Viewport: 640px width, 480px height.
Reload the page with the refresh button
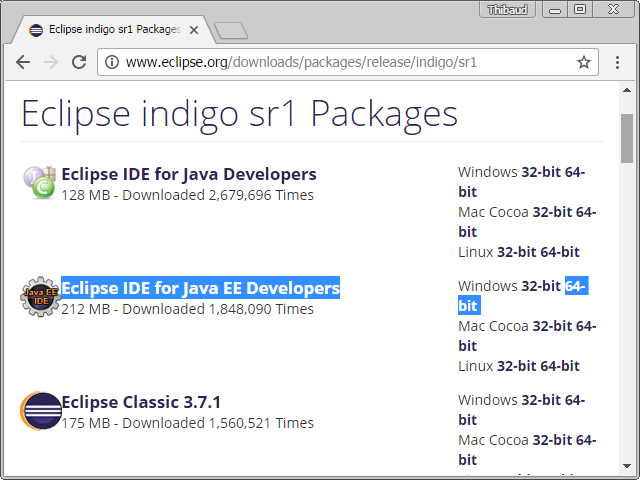[x=79, y=62]
